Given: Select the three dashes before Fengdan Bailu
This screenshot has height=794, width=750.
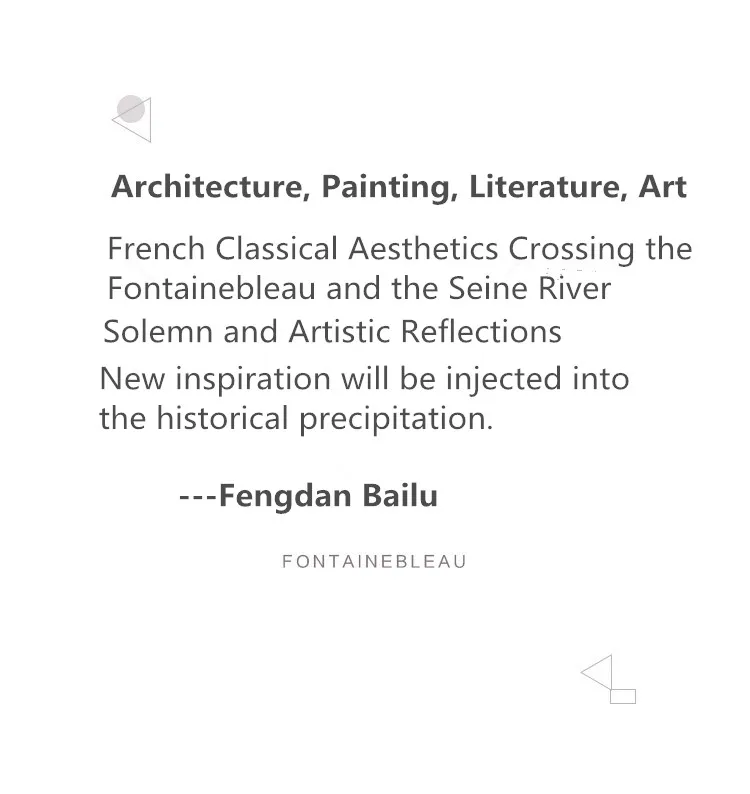Looking at the screenshot, I should (198, 497).
